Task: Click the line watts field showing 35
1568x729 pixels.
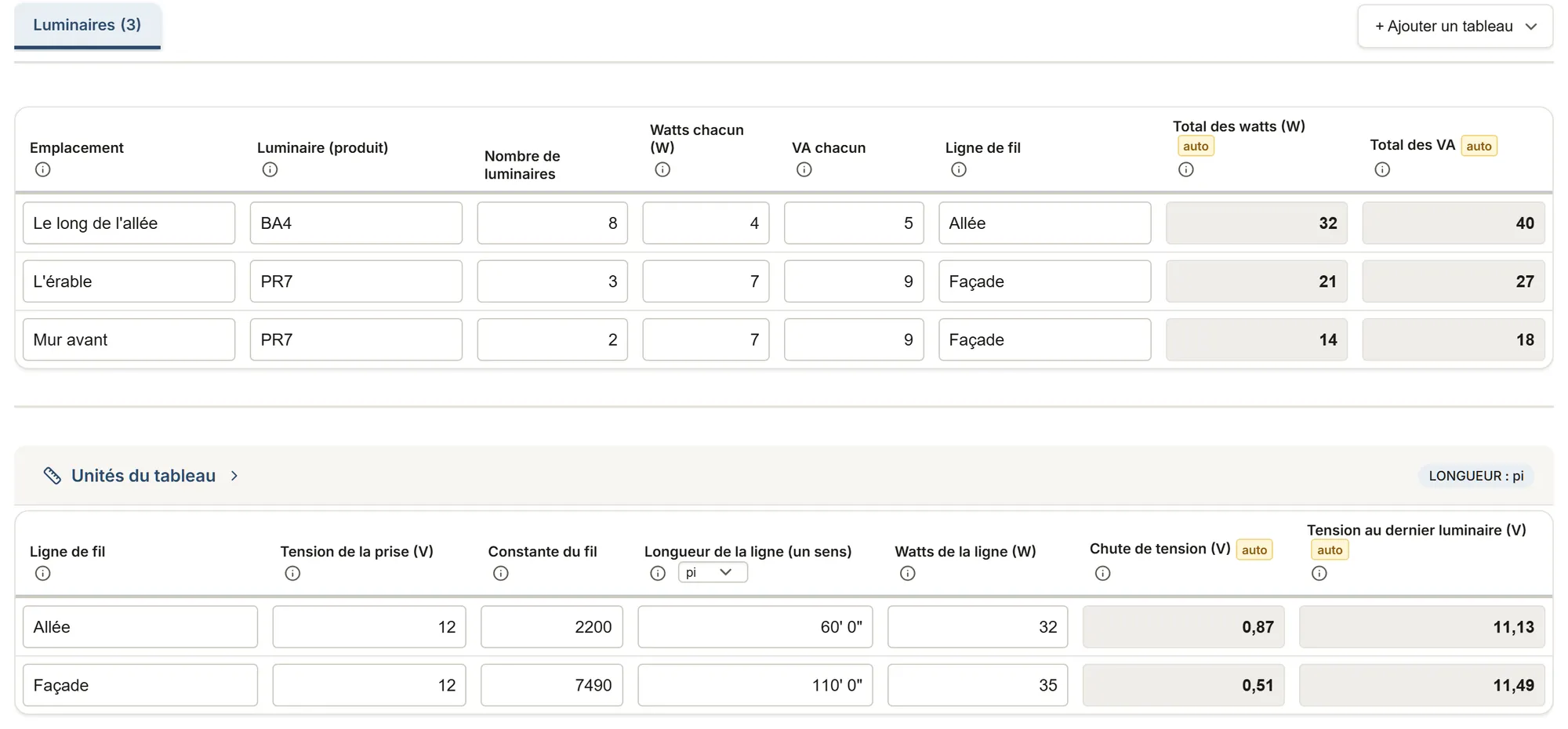Action: point(978,685)
